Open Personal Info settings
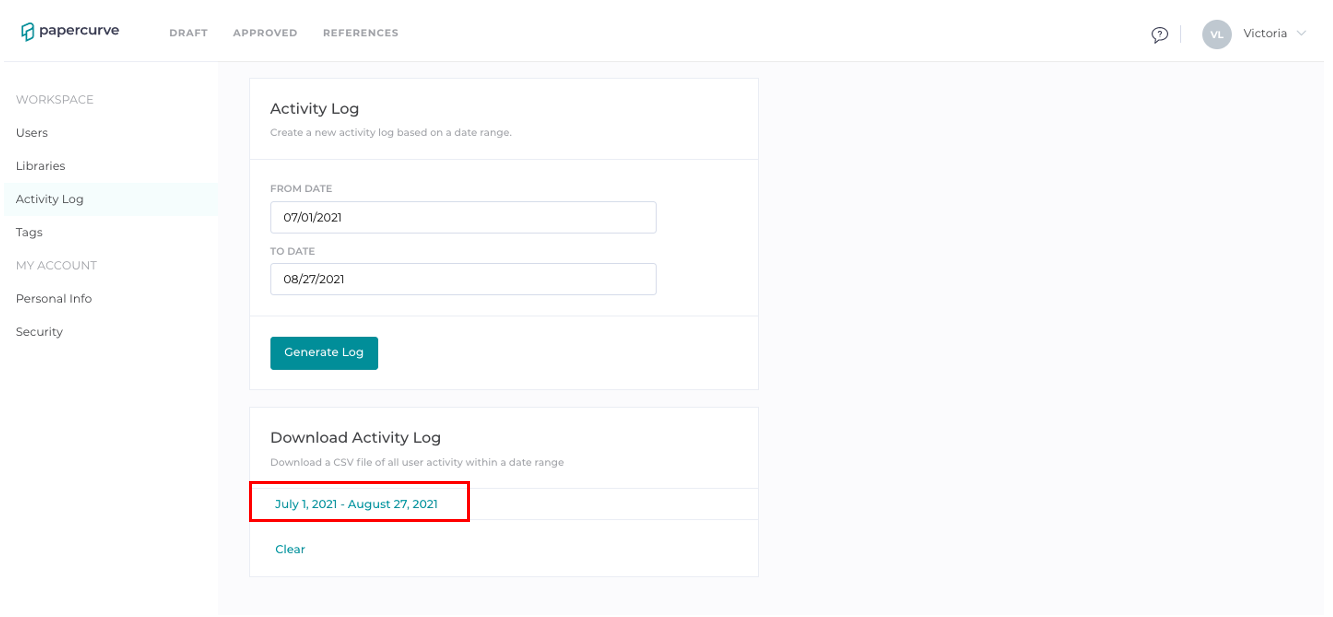Screen dimensions: 1333x617 tap(54, 299)
